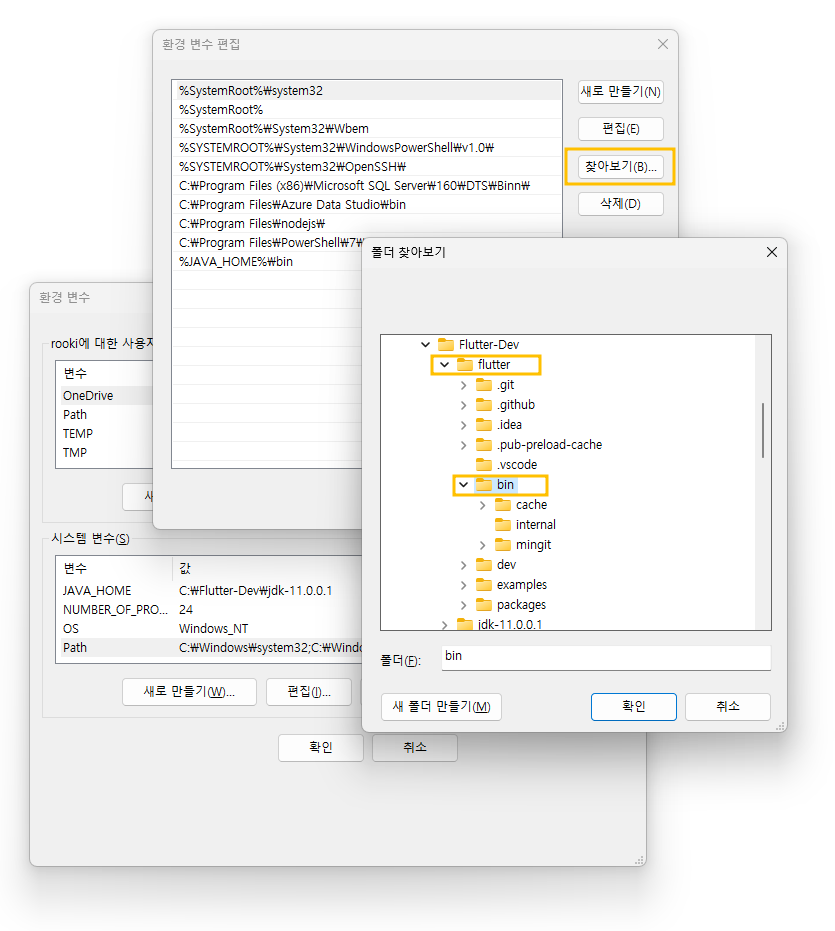Image resolution: width=835 pixels, height=931 pixels.
Task: Expand the packages folder node
Action: (x=463, y=605)
